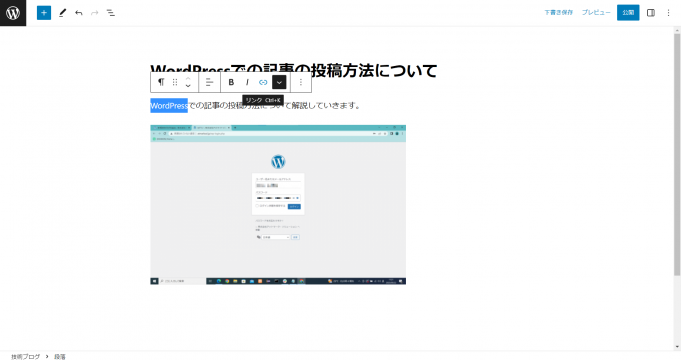Undo the last edit
The image size is (681, 360).
(79, 13)
